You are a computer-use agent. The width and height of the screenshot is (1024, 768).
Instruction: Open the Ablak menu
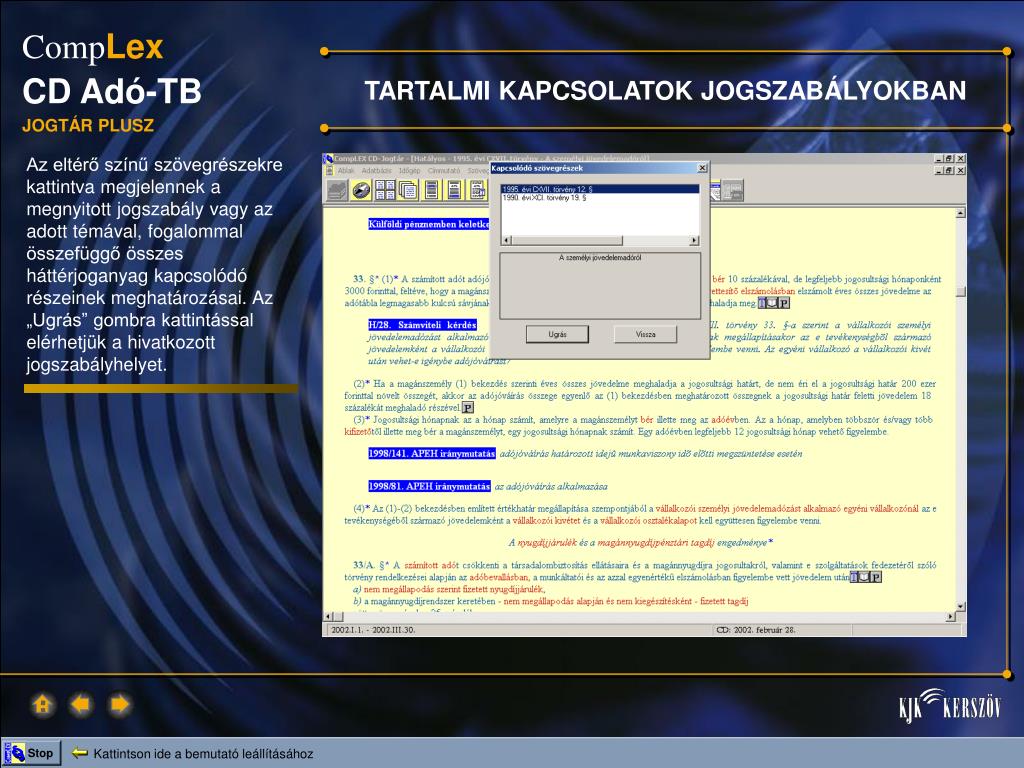click(x=346, y=170)
